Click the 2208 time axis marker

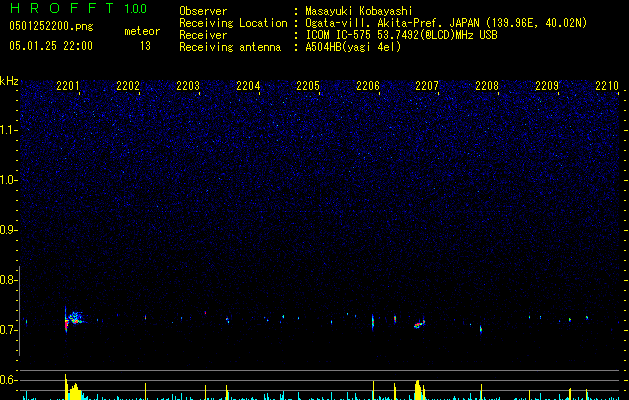point(487,85)
